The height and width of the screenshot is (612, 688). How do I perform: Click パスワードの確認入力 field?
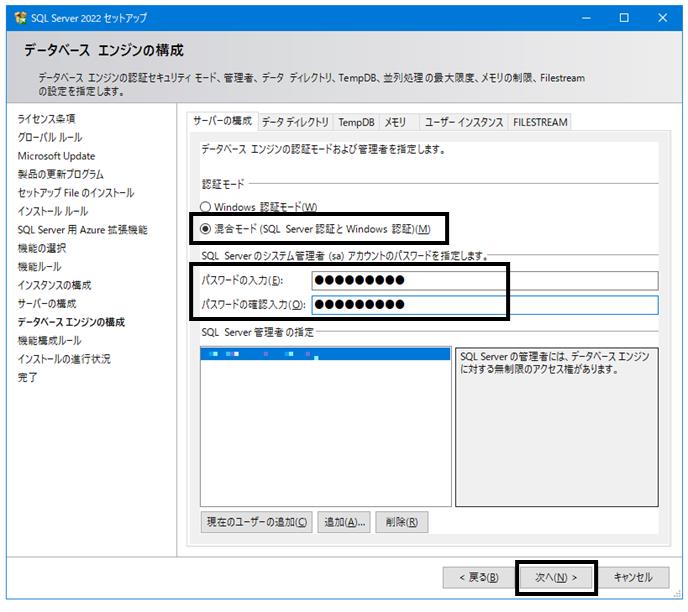[485, 304]
